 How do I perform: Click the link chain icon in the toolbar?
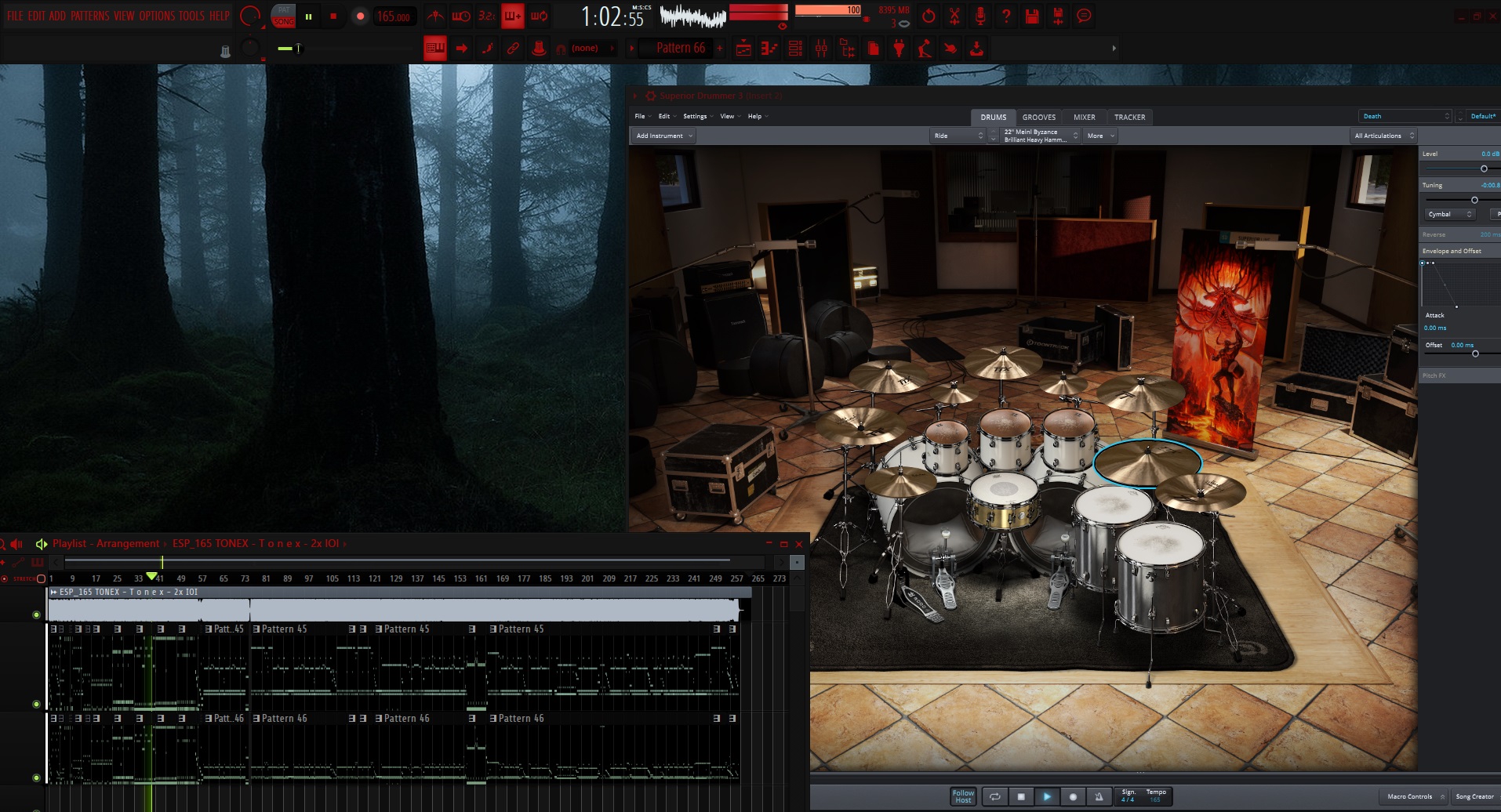click(513, 49)
